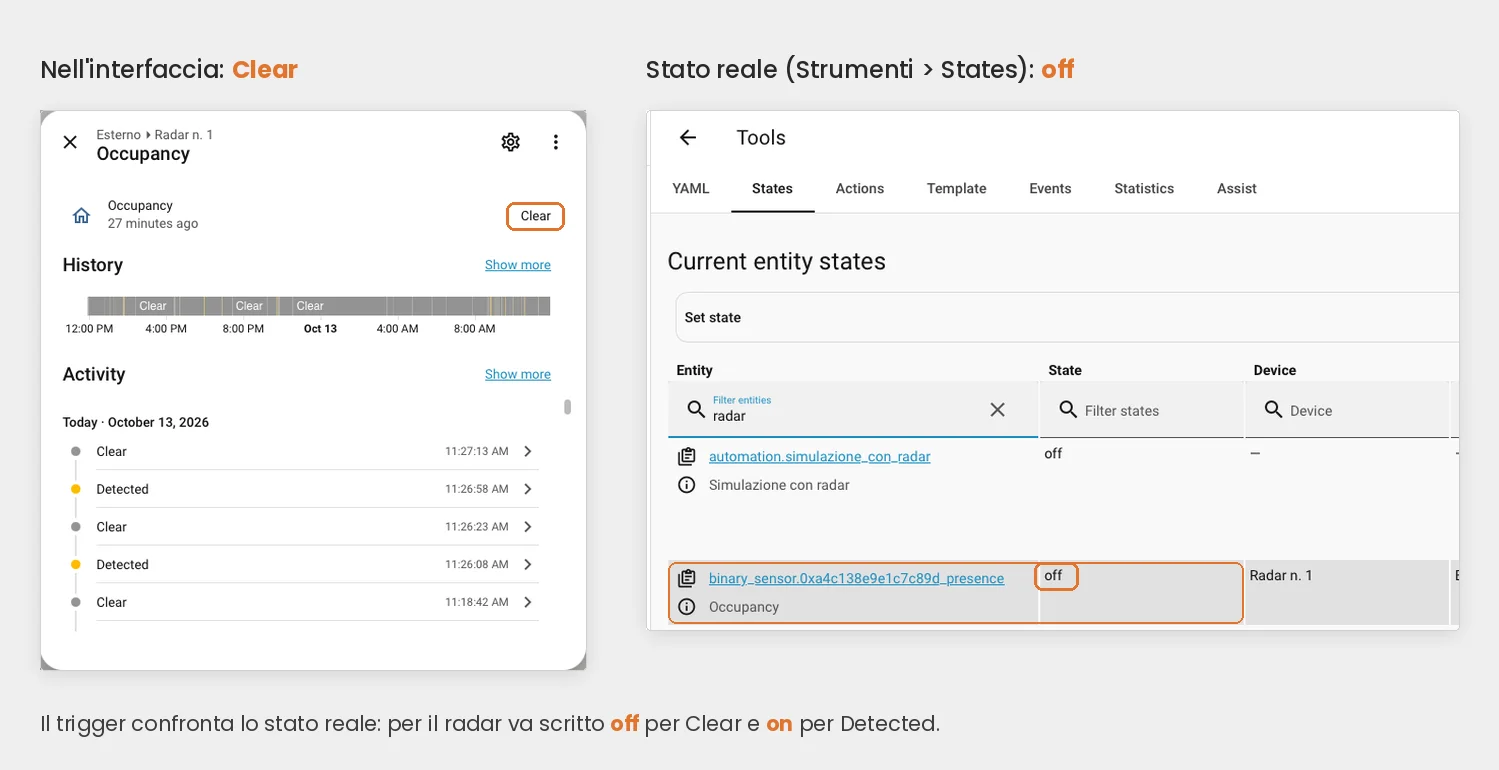Viewport: 1499px width, 770px height.
Task: Open the Template tab
Action: 957,188
